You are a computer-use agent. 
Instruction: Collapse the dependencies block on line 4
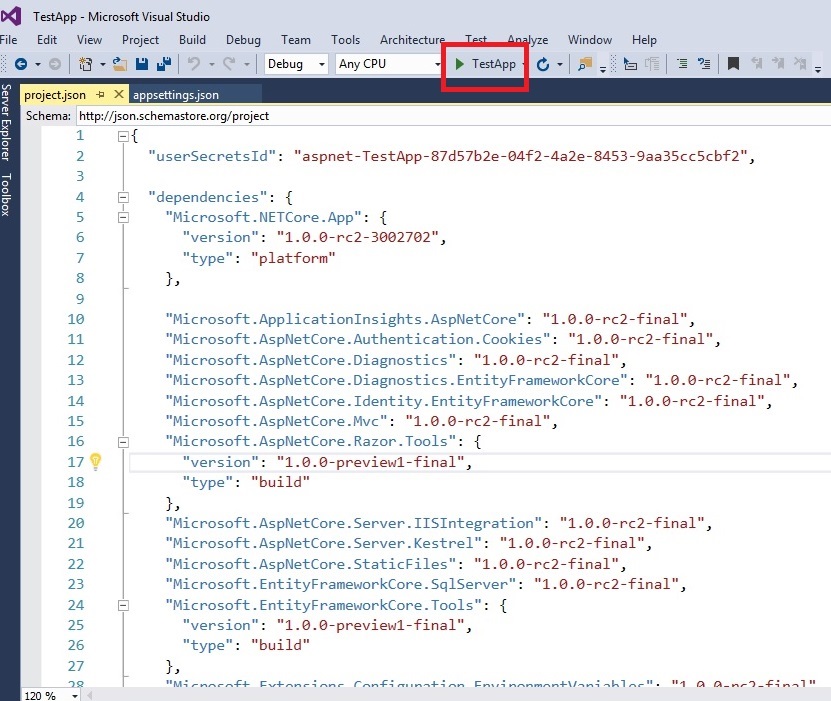coord(123,198)
